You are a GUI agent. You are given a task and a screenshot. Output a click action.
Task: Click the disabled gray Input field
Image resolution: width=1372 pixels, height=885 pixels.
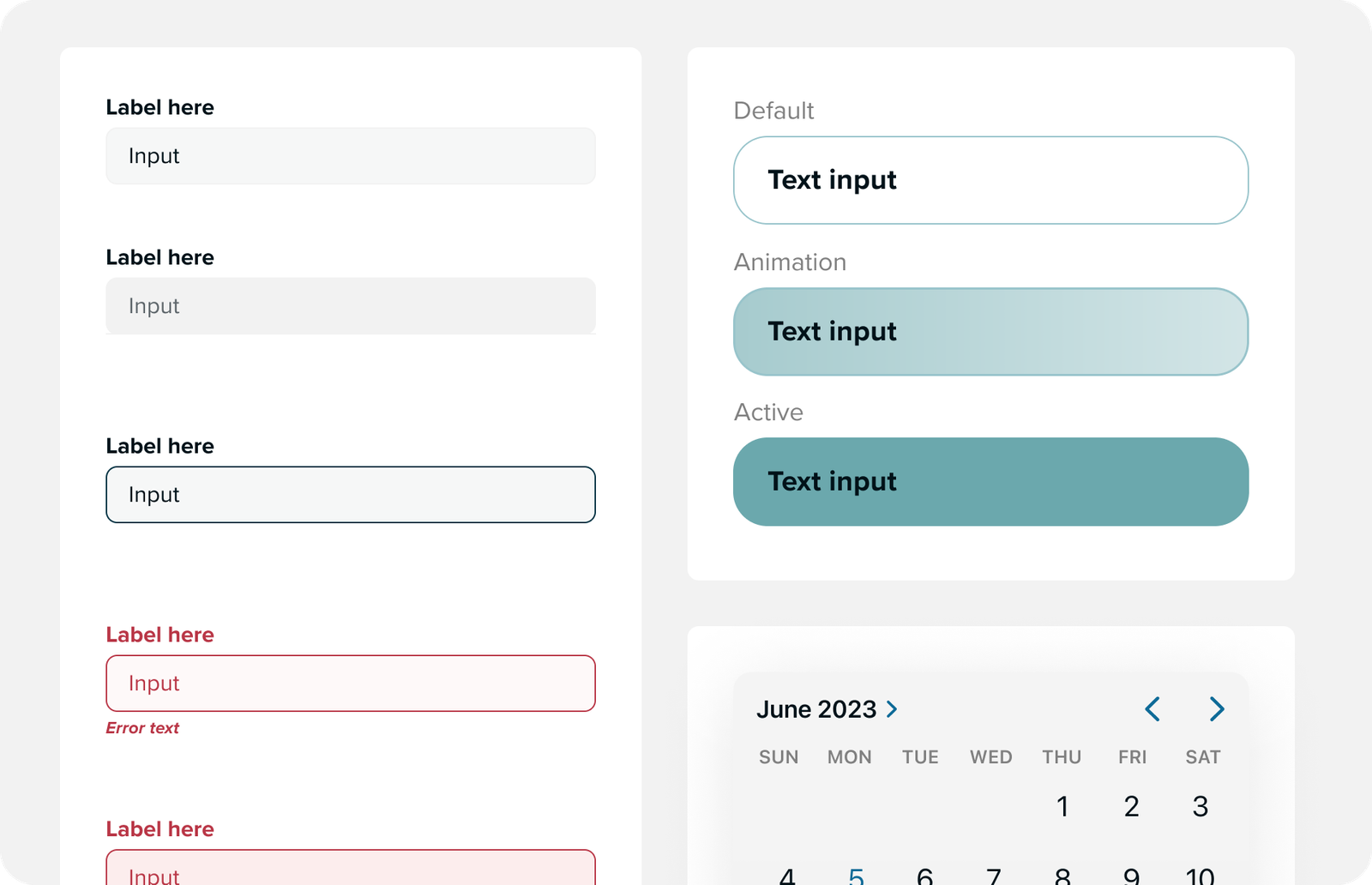click(x=350, y=306)
